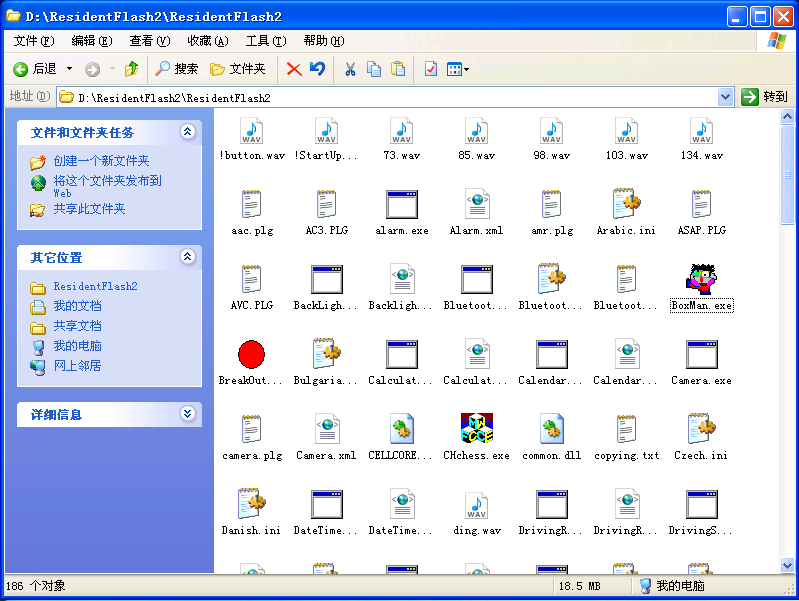Open the Favorites (收藏) menu
799x601 pixels.
pyautogui.click(x=208, y=41)
